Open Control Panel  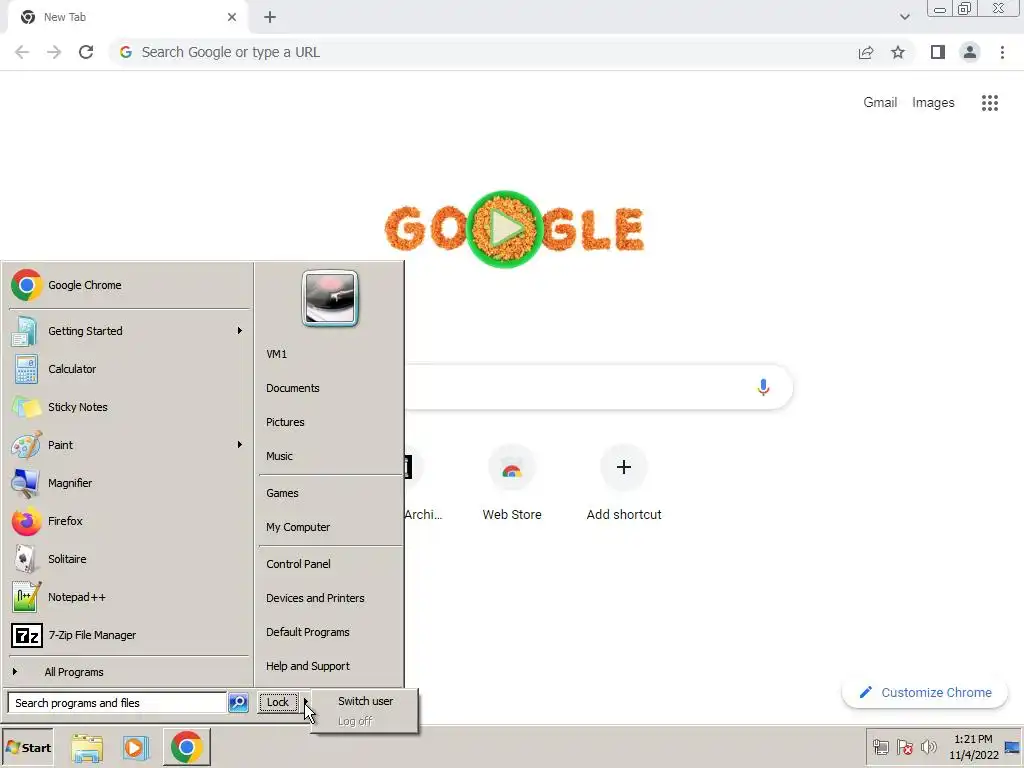tap(330, 564)
